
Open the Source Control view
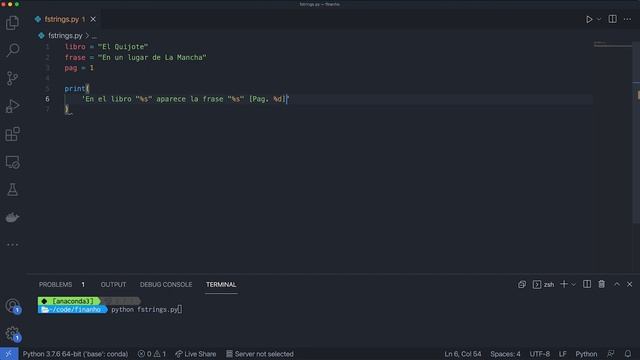12,78
